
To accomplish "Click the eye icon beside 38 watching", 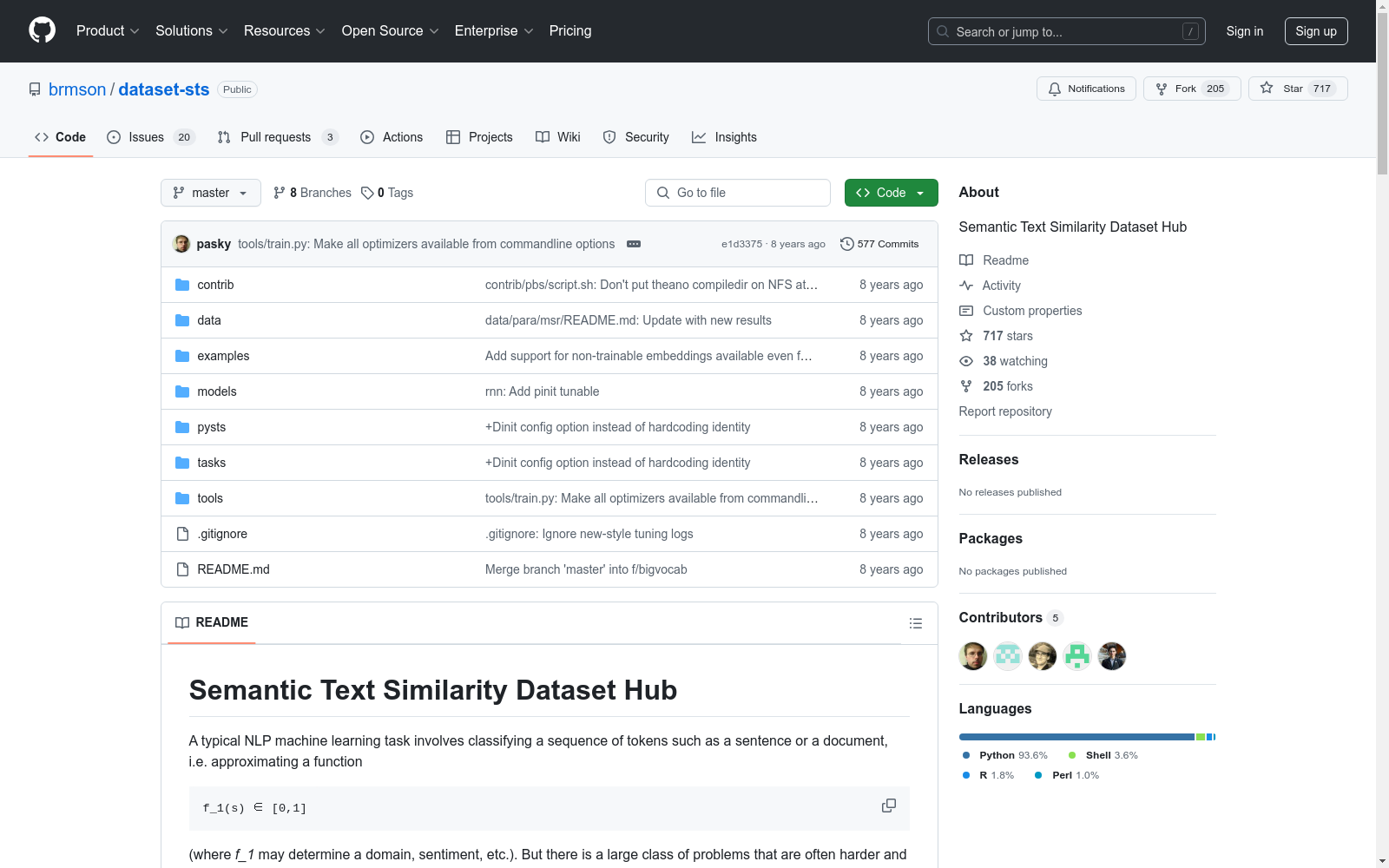I will (x=966, y=361).
